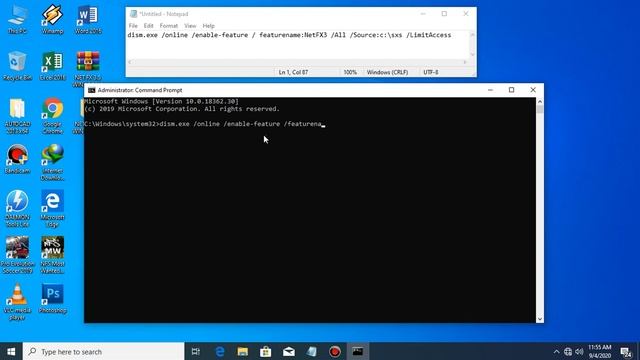Open This PC desktop icon
This screenshot has width=640, height=360.
point(17,19)
